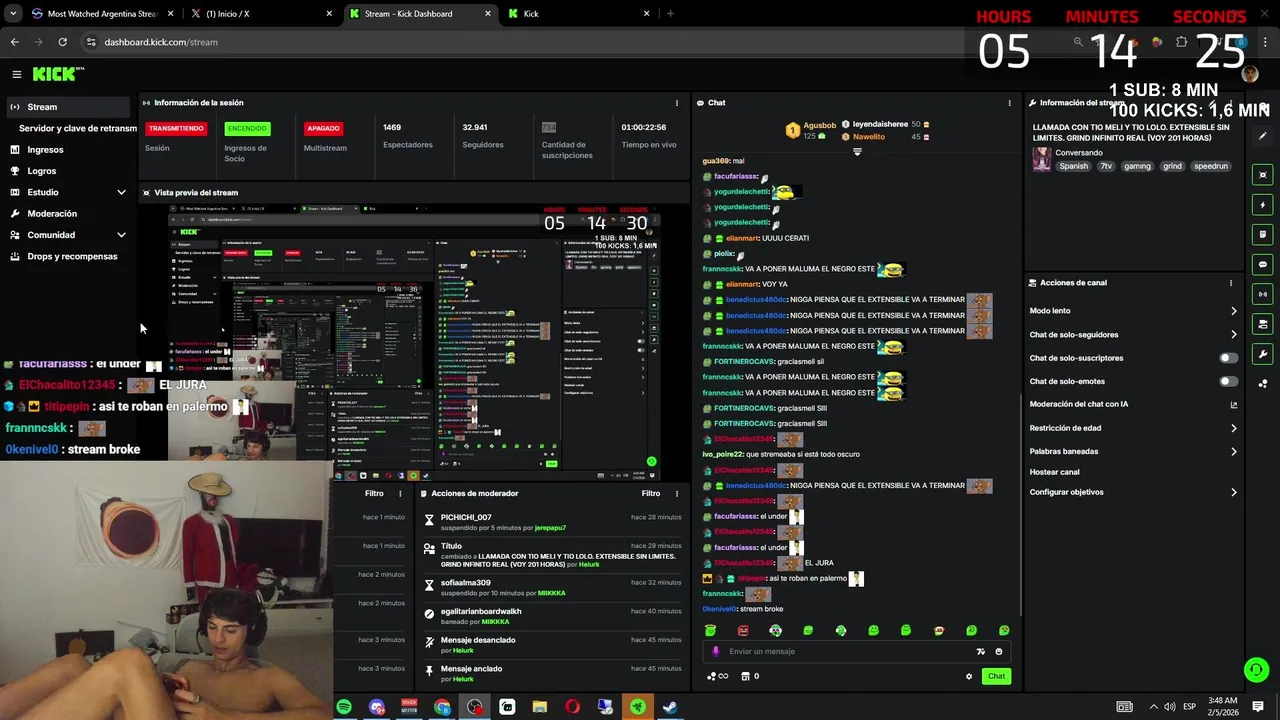Open chat settings gear icon
The width and height of the screenshot is (1280, 720).
[968, 676]
